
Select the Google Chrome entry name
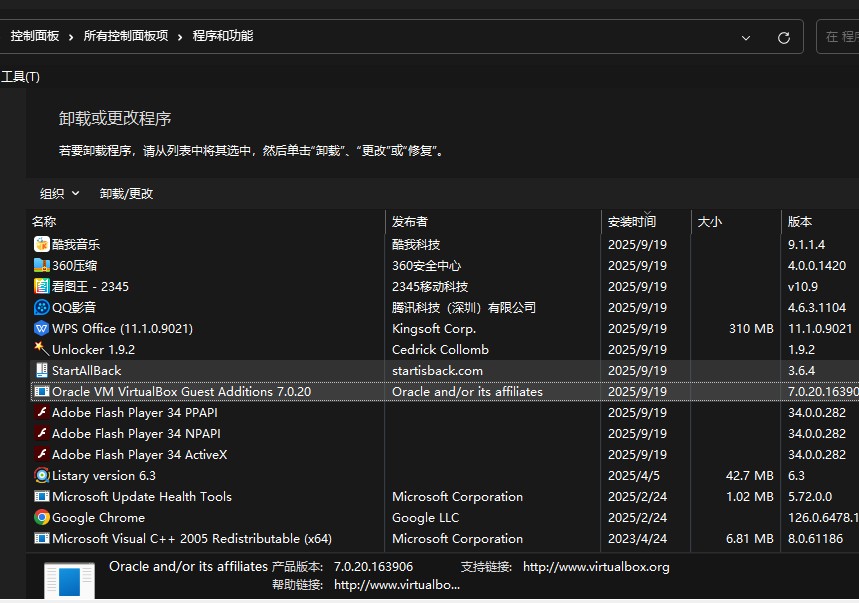pos(99,518)
